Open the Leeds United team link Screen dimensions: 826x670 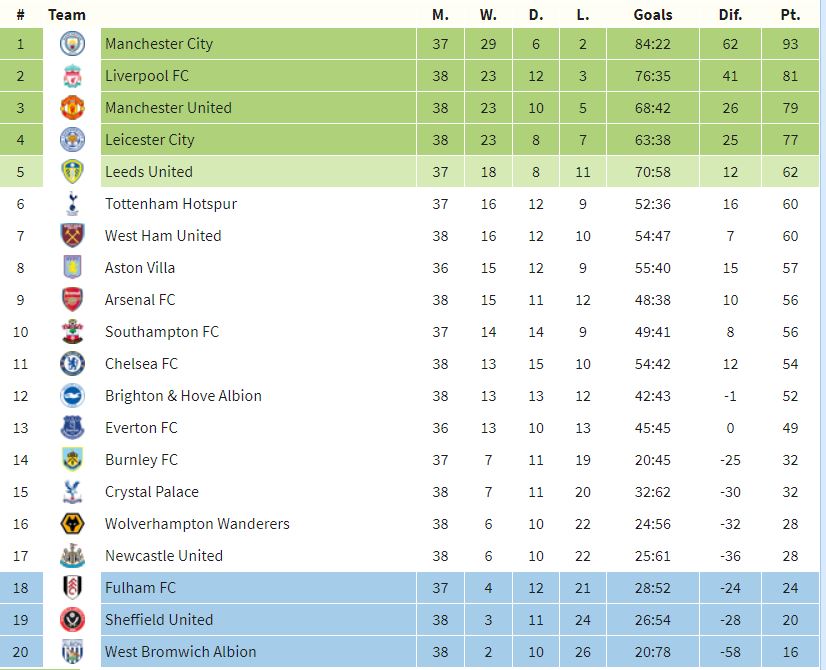[149, 172]
